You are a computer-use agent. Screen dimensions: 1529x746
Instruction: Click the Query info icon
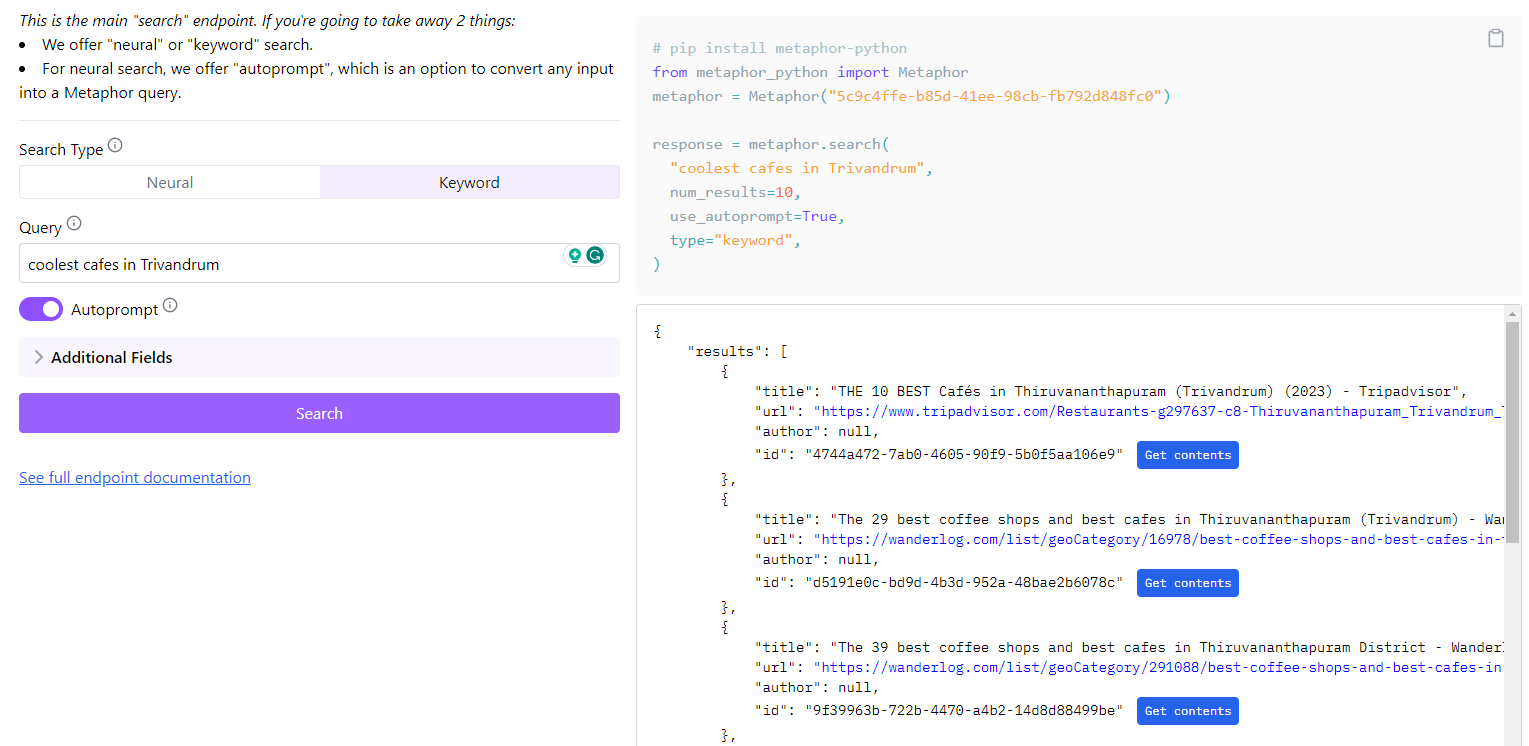click(74, 224)
